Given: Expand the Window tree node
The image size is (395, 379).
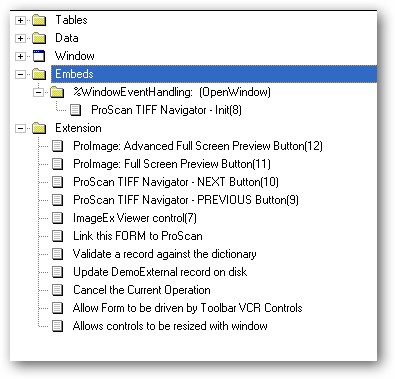Looking at the screenshot, I should (20, 56).
